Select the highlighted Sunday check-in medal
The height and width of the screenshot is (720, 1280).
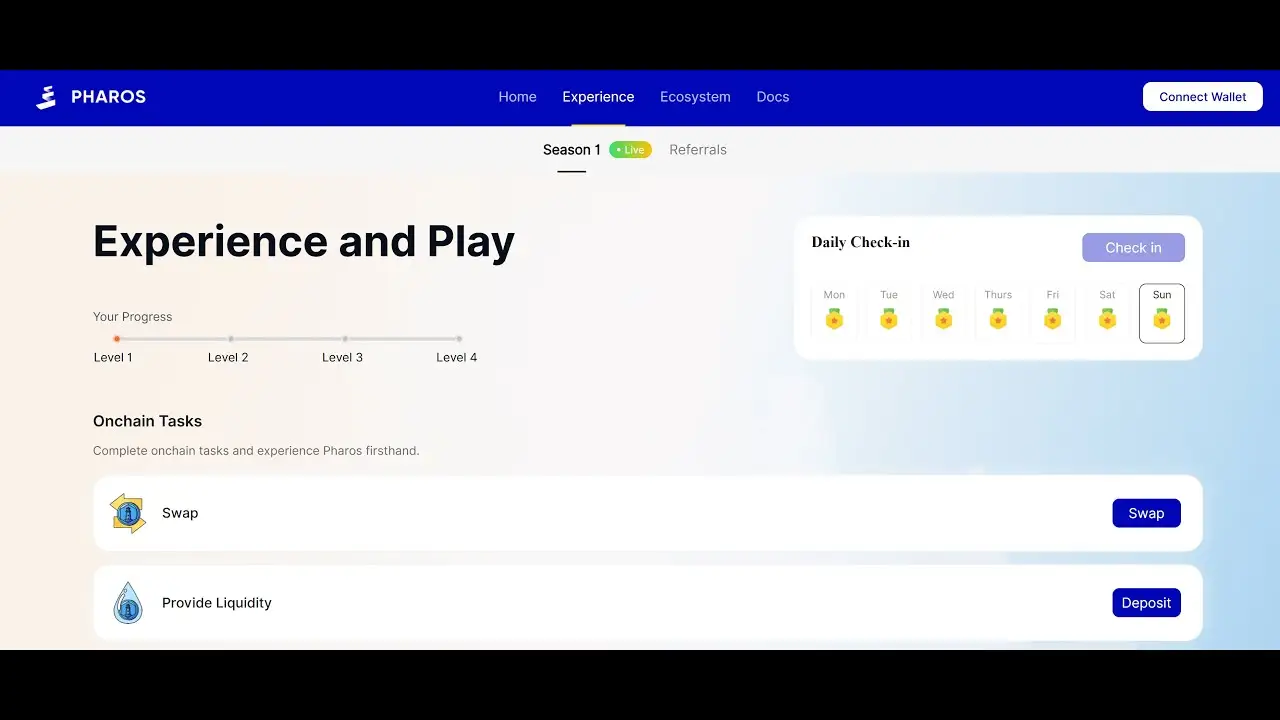point(1161,319)
